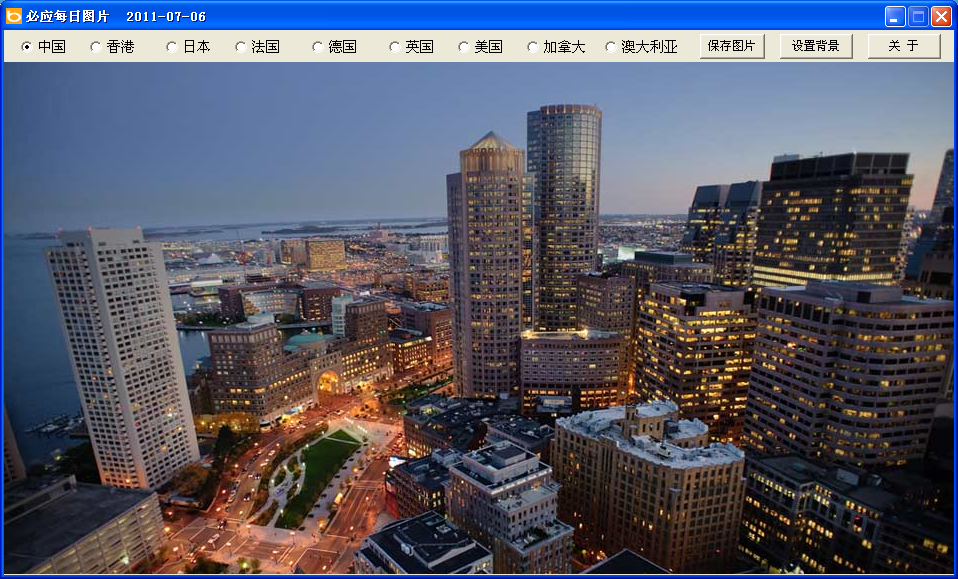Select 法国 as the image region
Screen dimensions: 958x579
pyautogui.click(x=241, y=47)
